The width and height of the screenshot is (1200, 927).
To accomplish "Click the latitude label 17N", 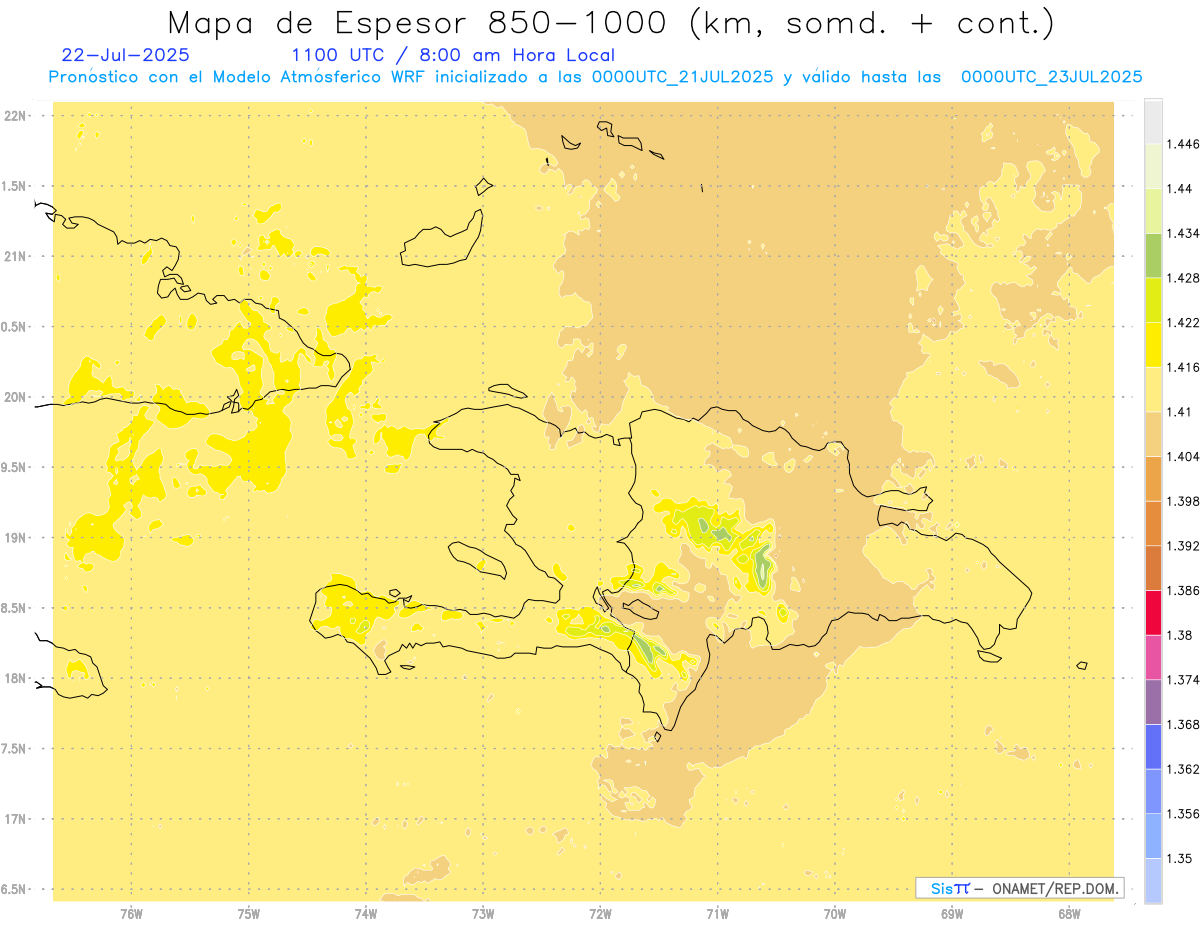I will tap(14, 819).
